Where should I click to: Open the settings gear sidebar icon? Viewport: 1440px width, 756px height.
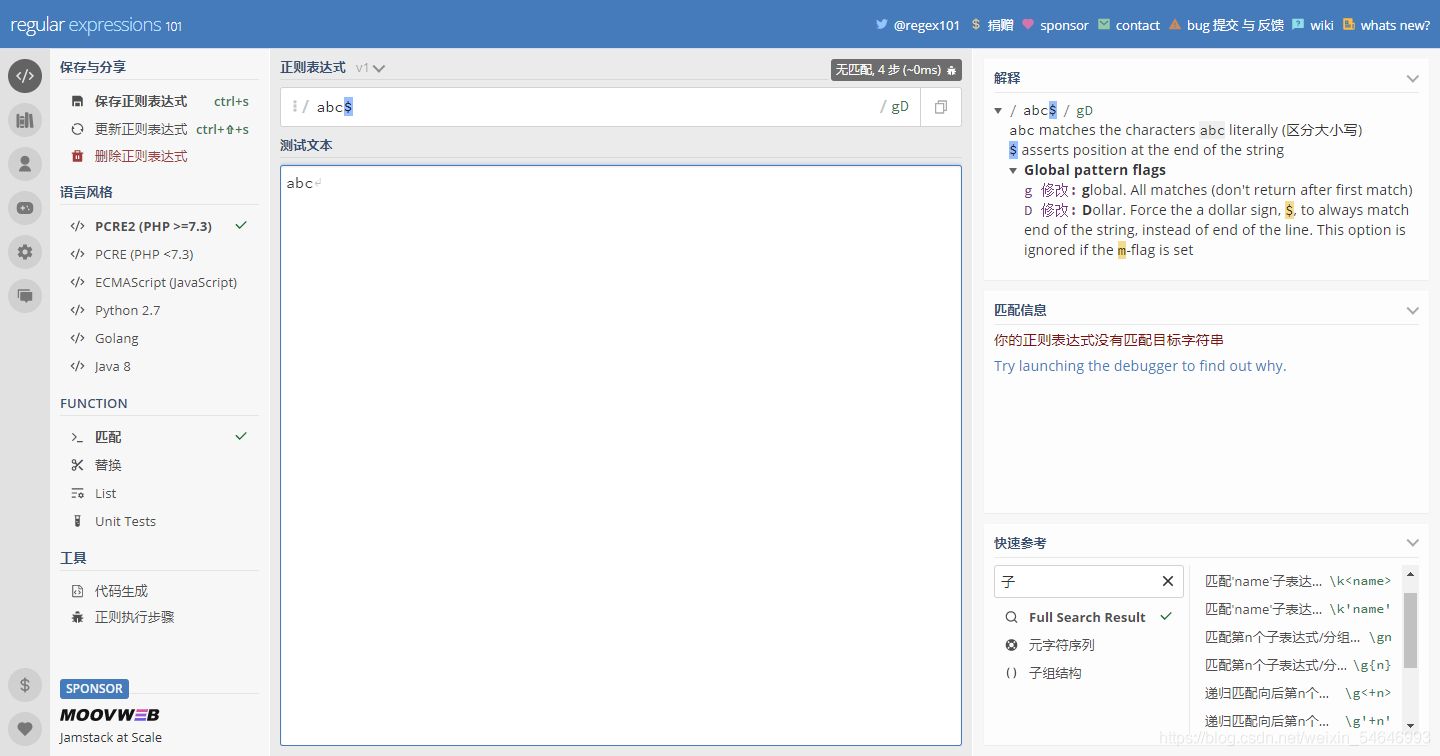click(25, 252)
